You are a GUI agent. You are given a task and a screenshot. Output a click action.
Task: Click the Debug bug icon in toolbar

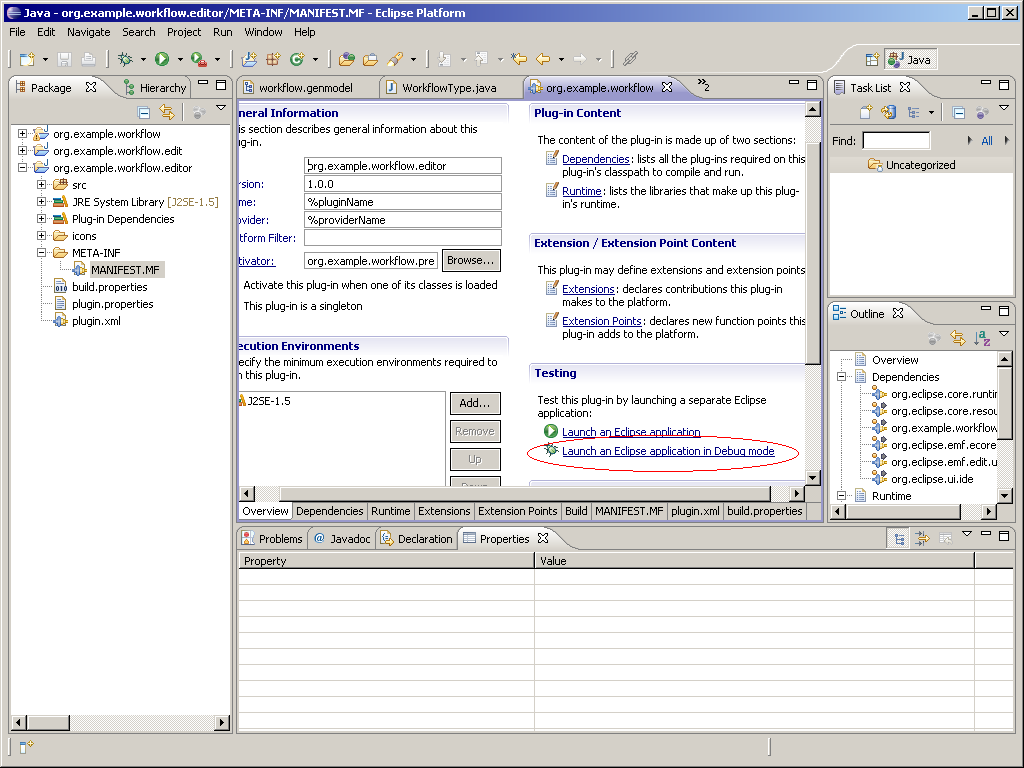[x=126, y=60]
